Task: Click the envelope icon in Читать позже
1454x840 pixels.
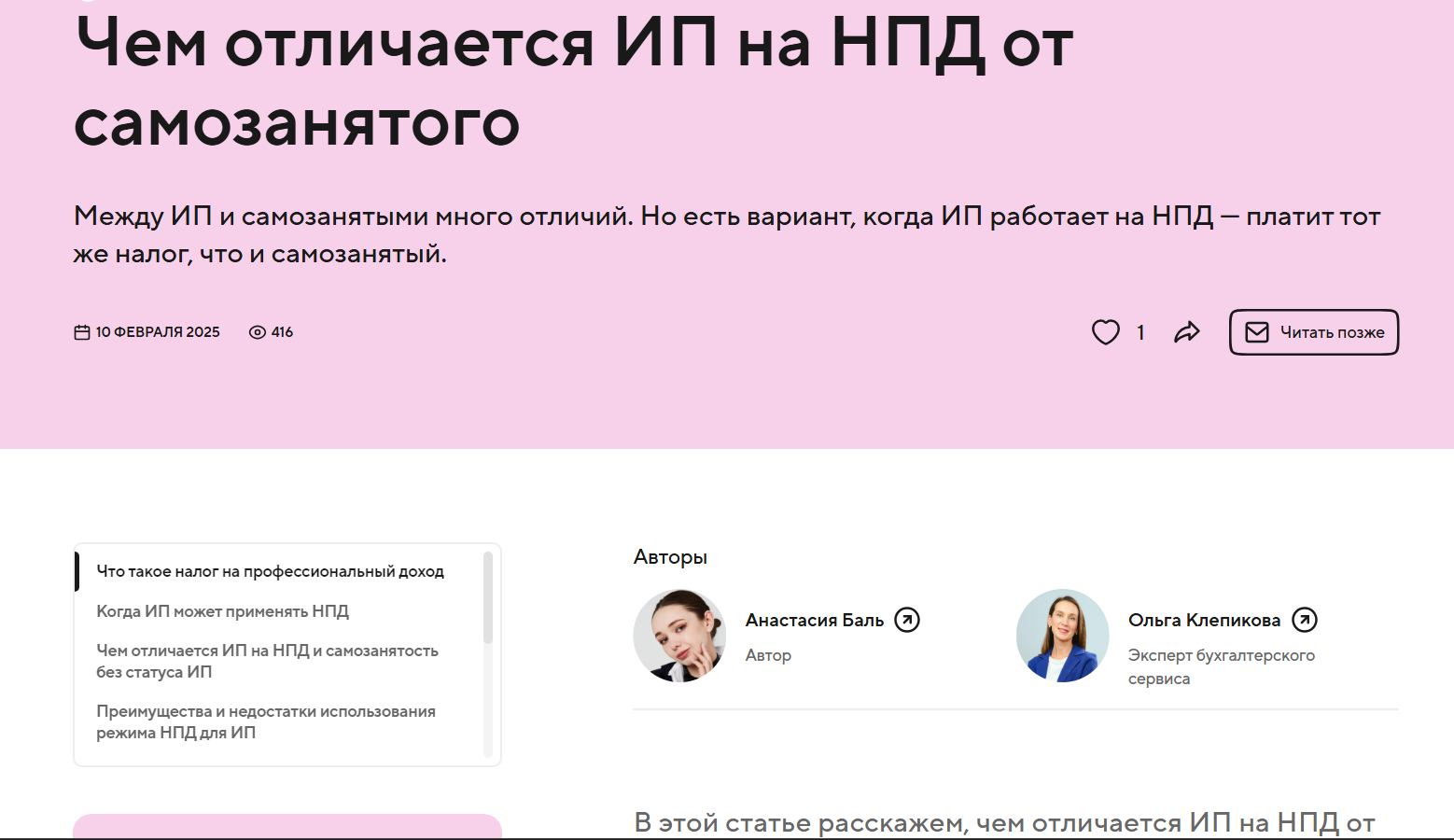Action: tap(1257, 332)
